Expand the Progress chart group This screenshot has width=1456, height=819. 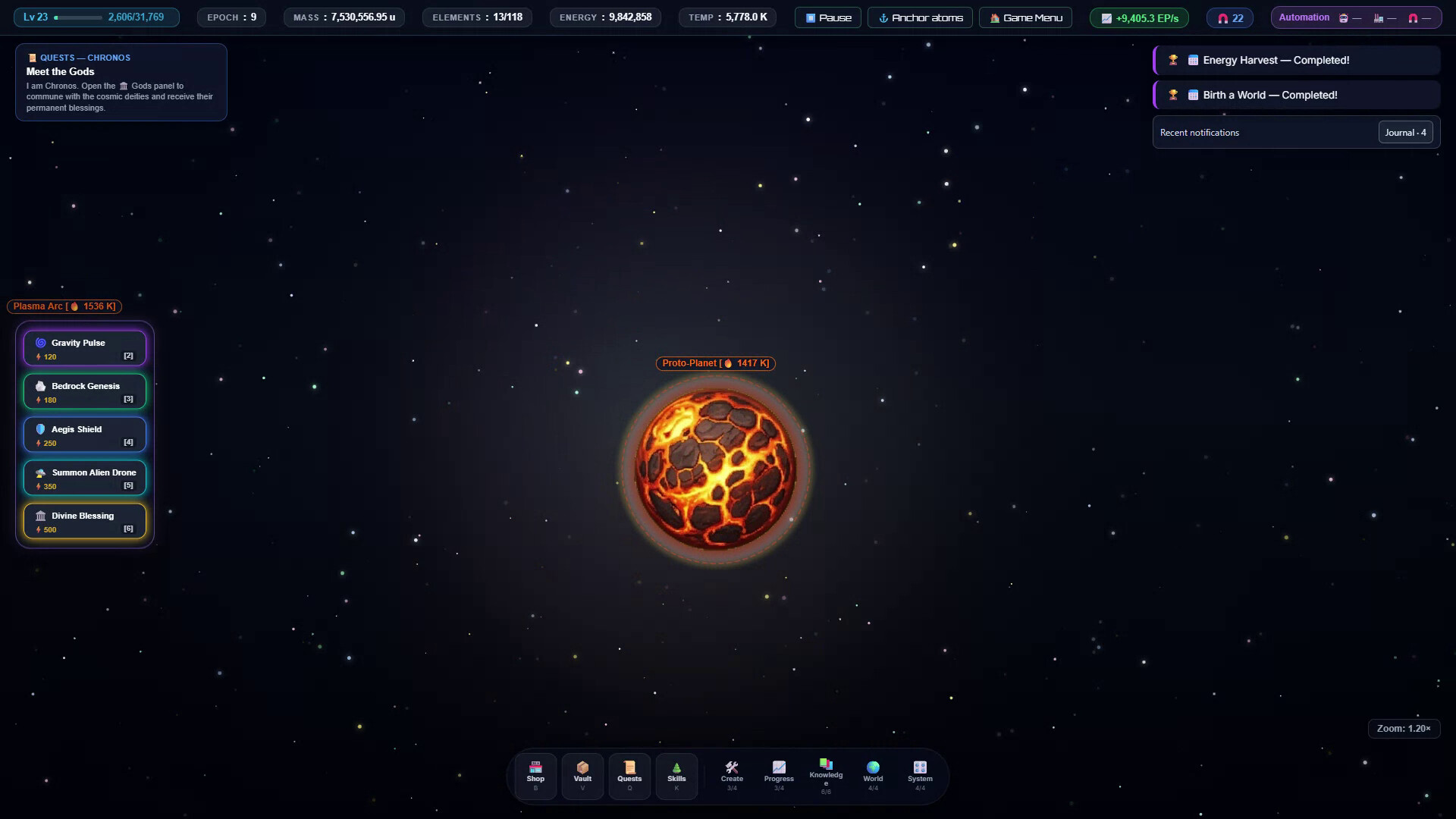point(779,777)
